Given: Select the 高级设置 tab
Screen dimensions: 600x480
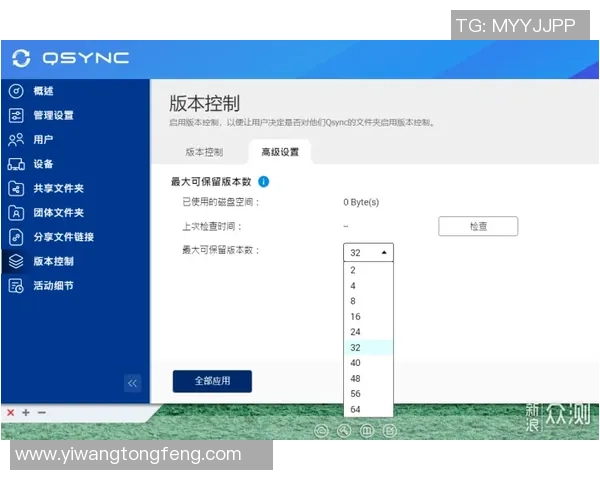Looking at the screenshot, I should tap(280, 152).
